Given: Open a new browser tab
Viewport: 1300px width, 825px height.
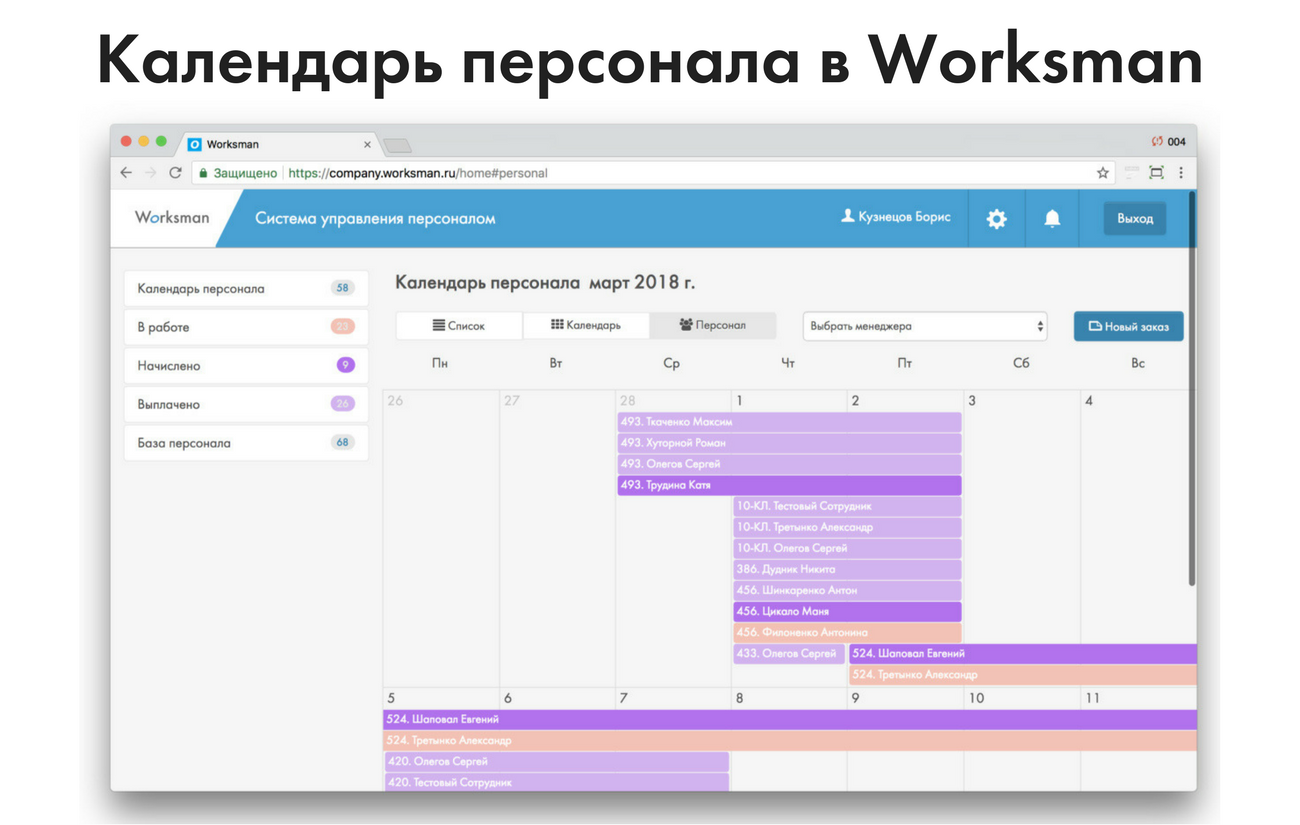Looking at the screenshot, I should tap(397, 146).
